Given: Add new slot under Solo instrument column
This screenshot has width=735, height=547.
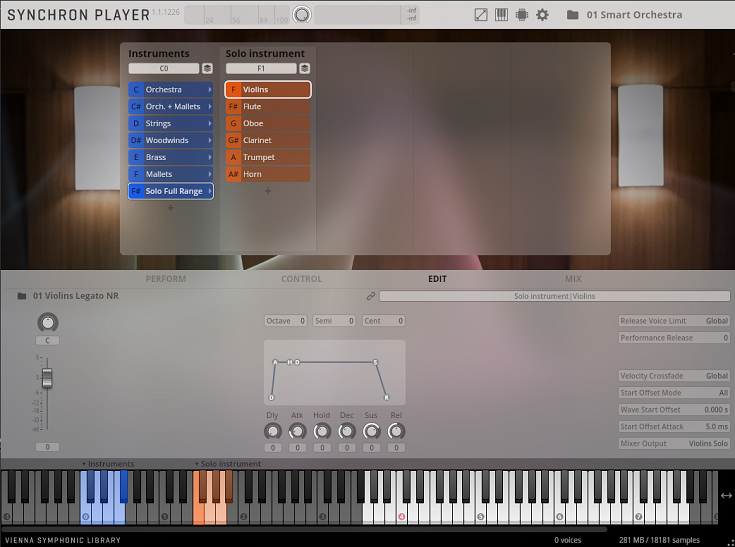Looking at the screenshot, I should 268,191.
